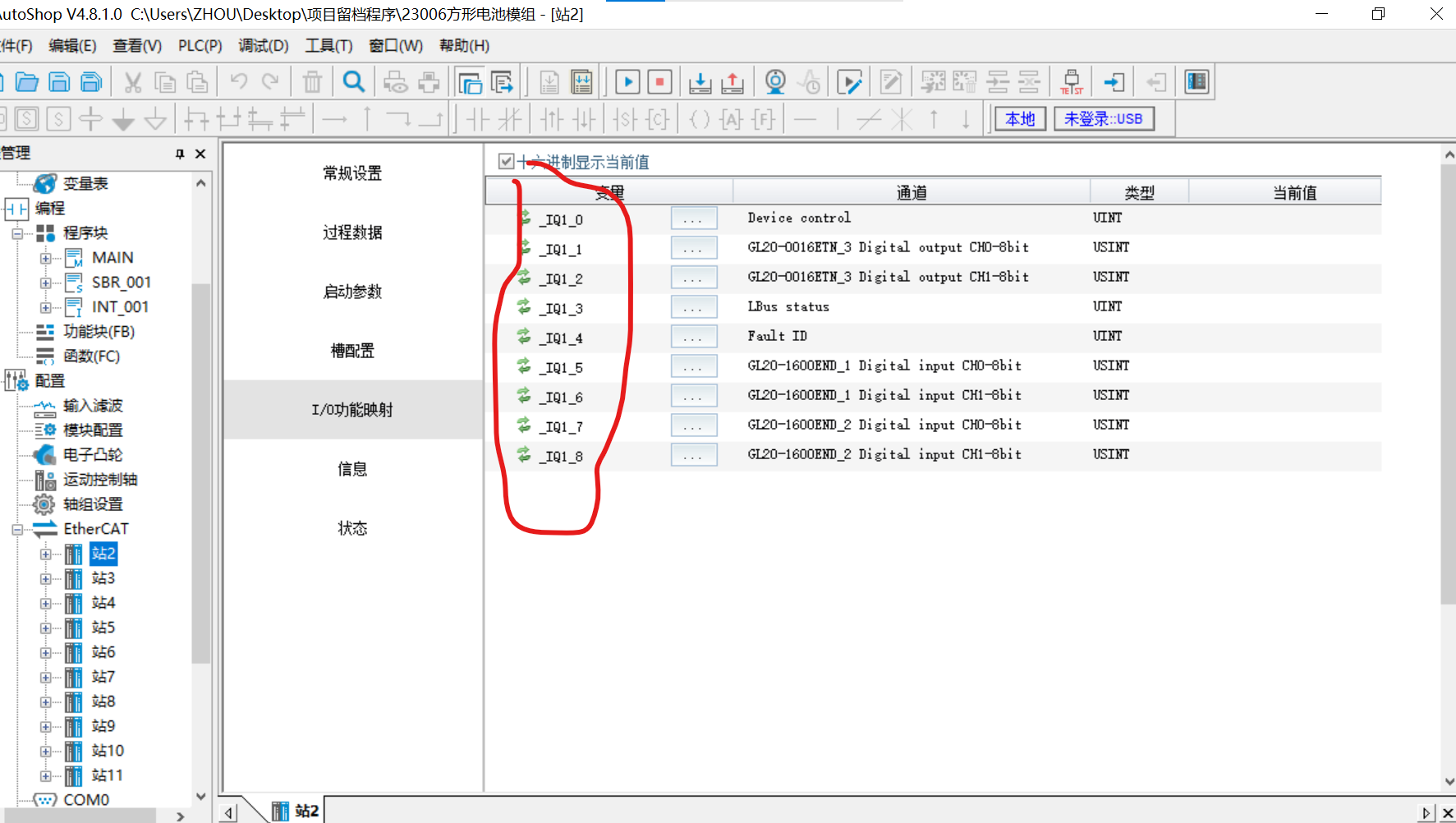Image resolution: width=1456 pixels, height=823 pixels.
Task: Select the 常规设置 section
Action: pos(352,173)
